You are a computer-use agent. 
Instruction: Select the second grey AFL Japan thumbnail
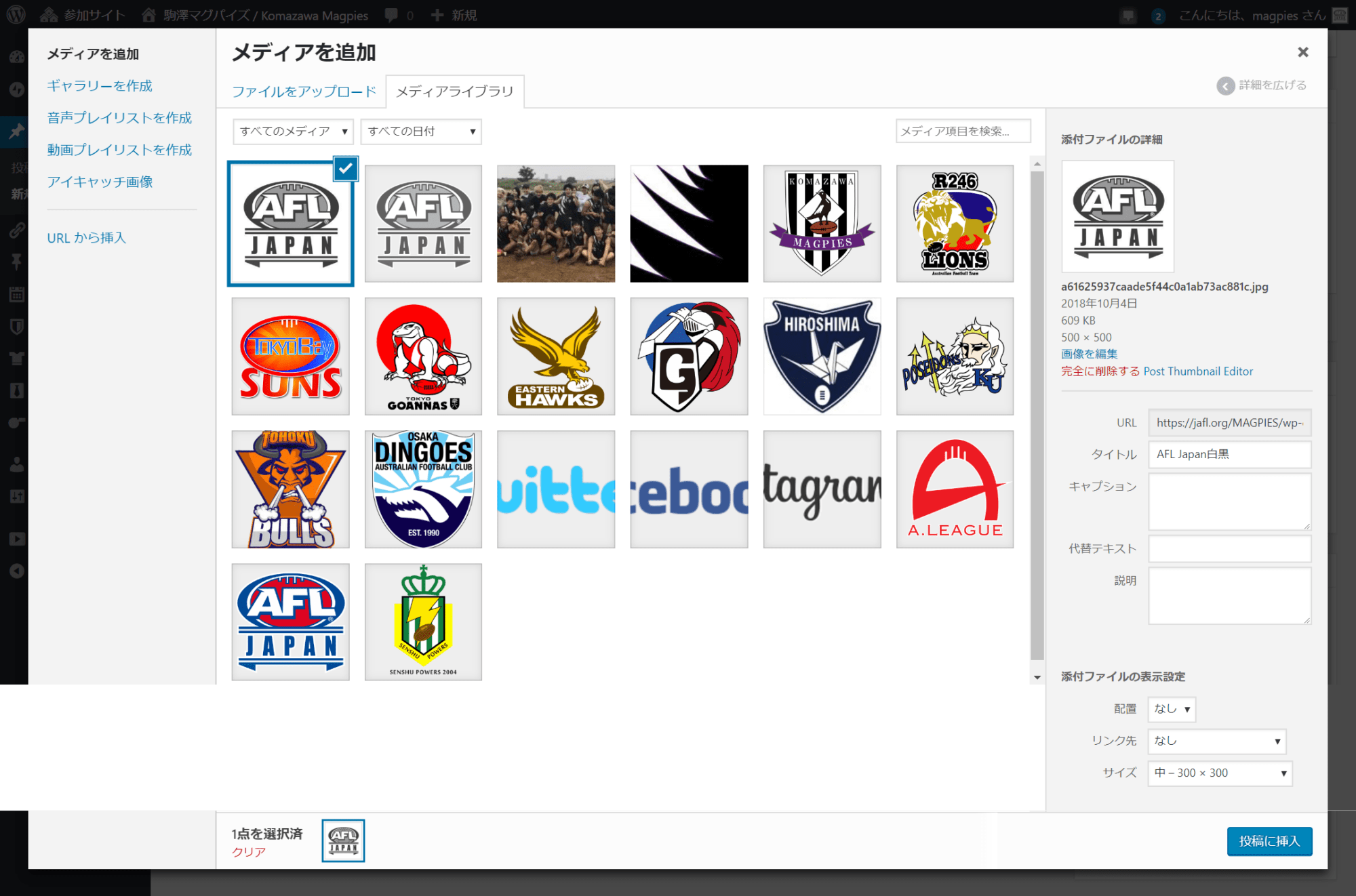pyautogui.click(x=423, y=224)
